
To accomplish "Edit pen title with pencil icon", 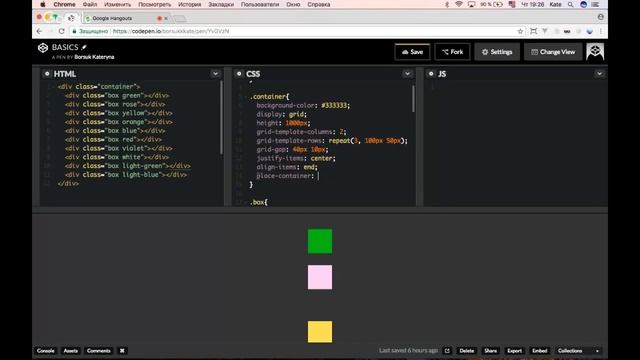I will coord(84,47).
